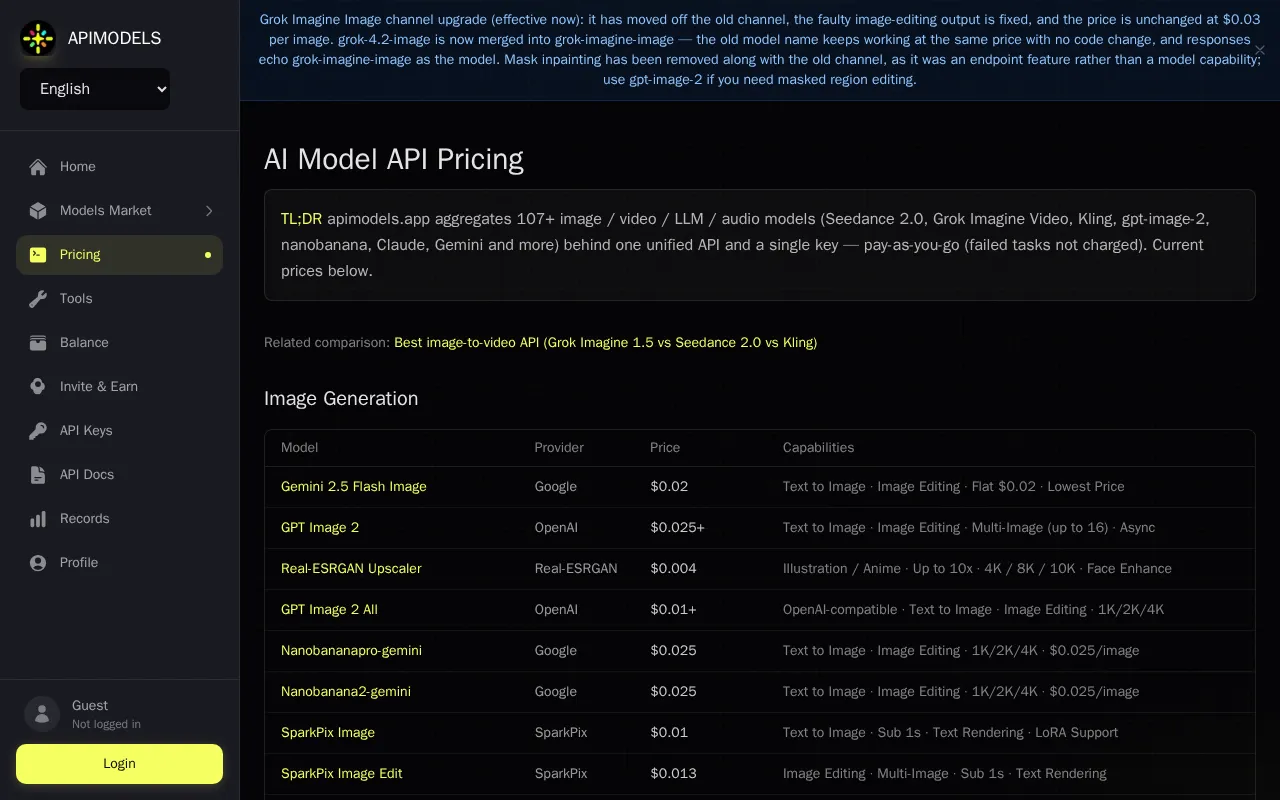Click the Model column header
1280x800 pixels.
(x=300, y=448)
